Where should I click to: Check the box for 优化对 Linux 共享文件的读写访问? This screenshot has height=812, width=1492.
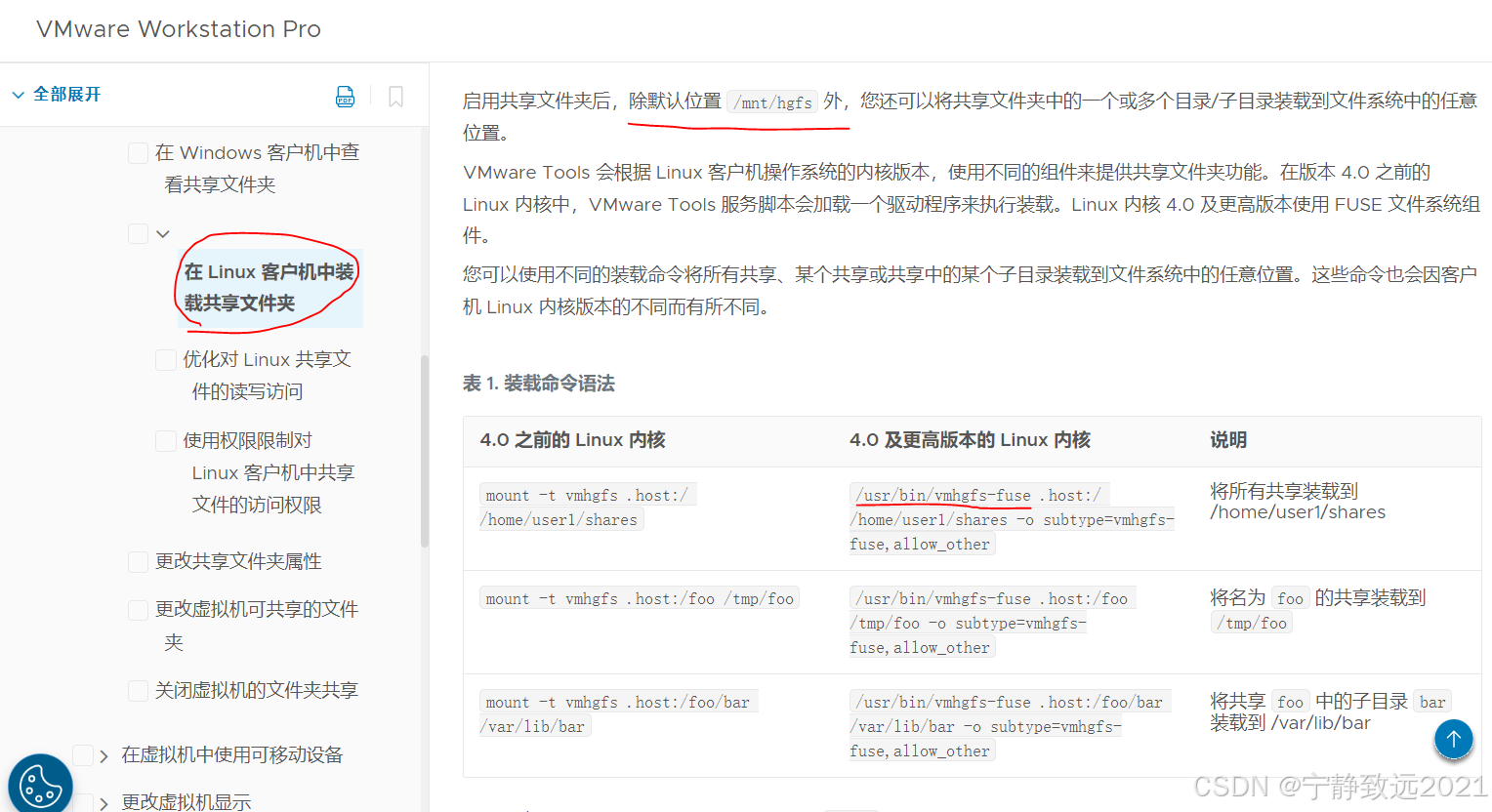pyautogui.click(x=166, y=360)
